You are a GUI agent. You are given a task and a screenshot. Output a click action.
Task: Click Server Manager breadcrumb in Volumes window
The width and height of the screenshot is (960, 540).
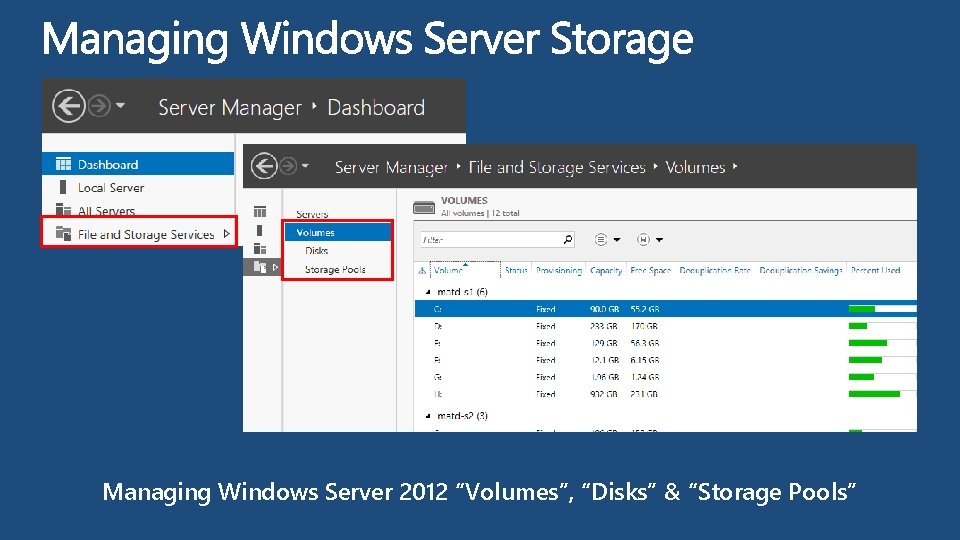coord(391,167)
